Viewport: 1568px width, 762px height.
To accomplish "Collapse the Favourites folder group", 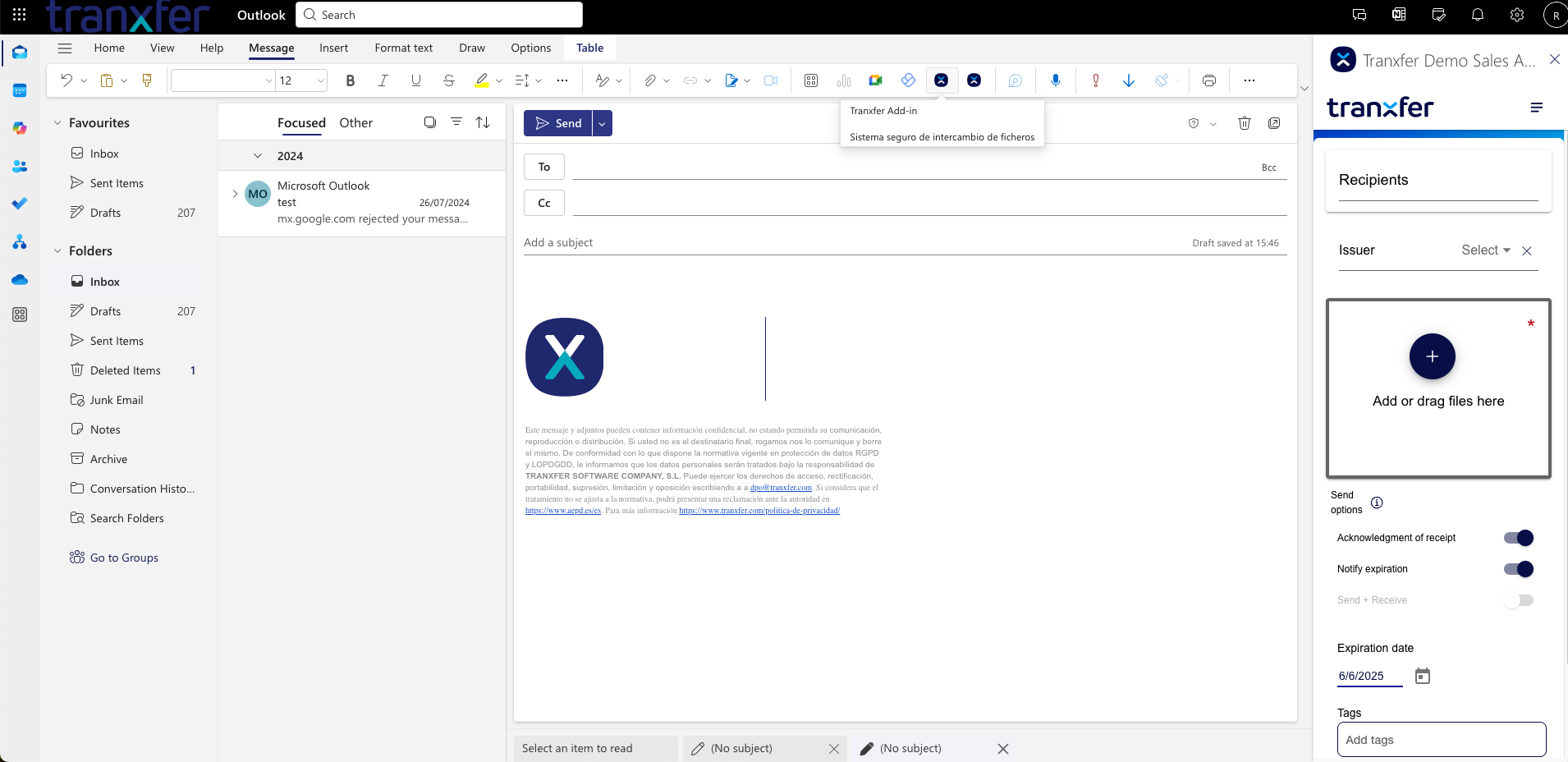I will click(x=57, y=123).
